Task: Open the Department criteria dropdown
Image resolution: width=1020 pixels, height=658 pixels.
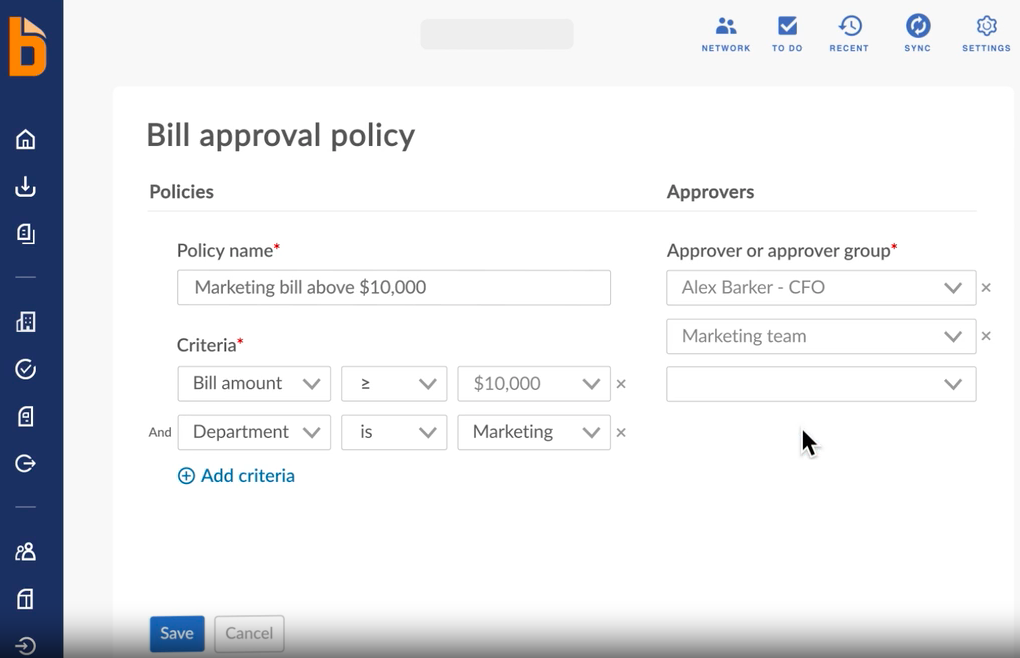Action: coord(254,432)
